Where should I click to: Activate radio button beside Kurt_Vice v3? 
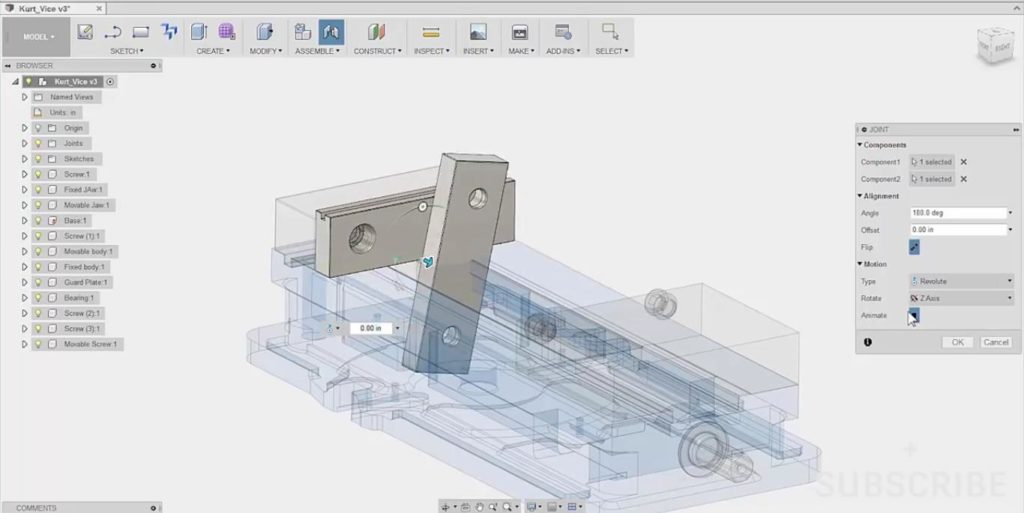click(x=110, y=82)
